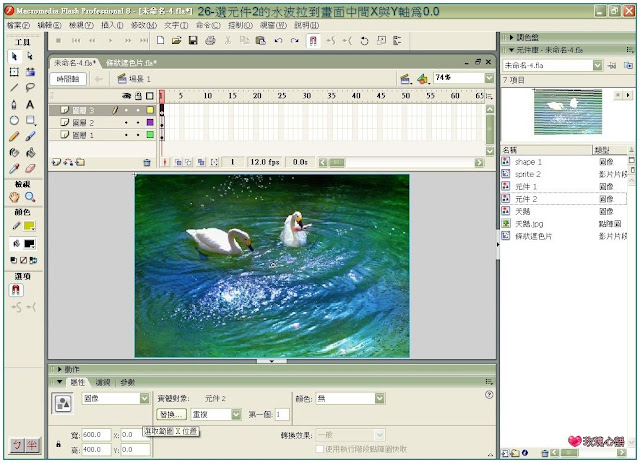Switch to the second document tab
This screenshot has height=463, width=640.
tap(131, 63)
